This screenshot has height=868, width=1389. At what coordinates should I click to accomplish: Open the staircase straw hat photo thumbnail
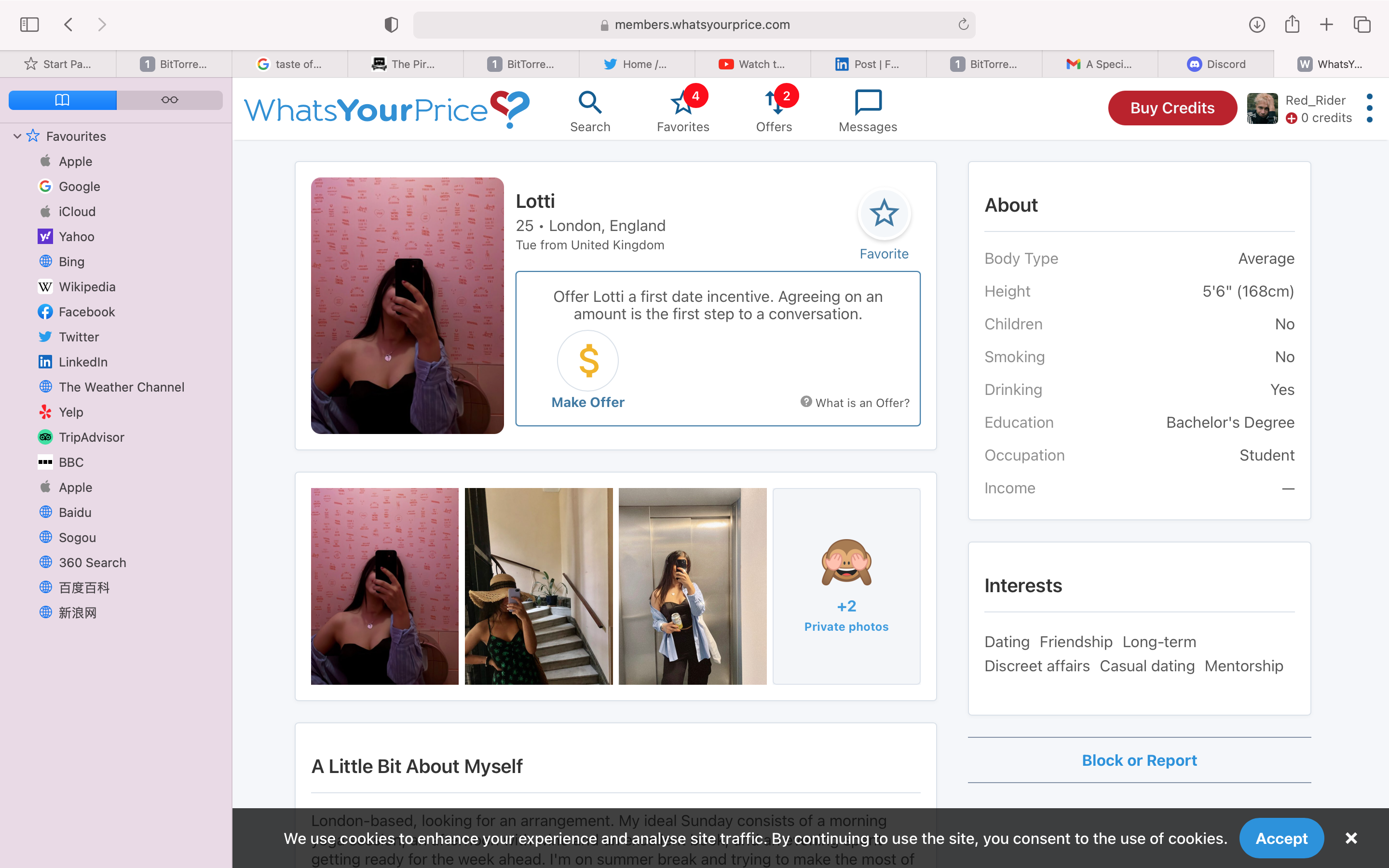tap(538, 586)
